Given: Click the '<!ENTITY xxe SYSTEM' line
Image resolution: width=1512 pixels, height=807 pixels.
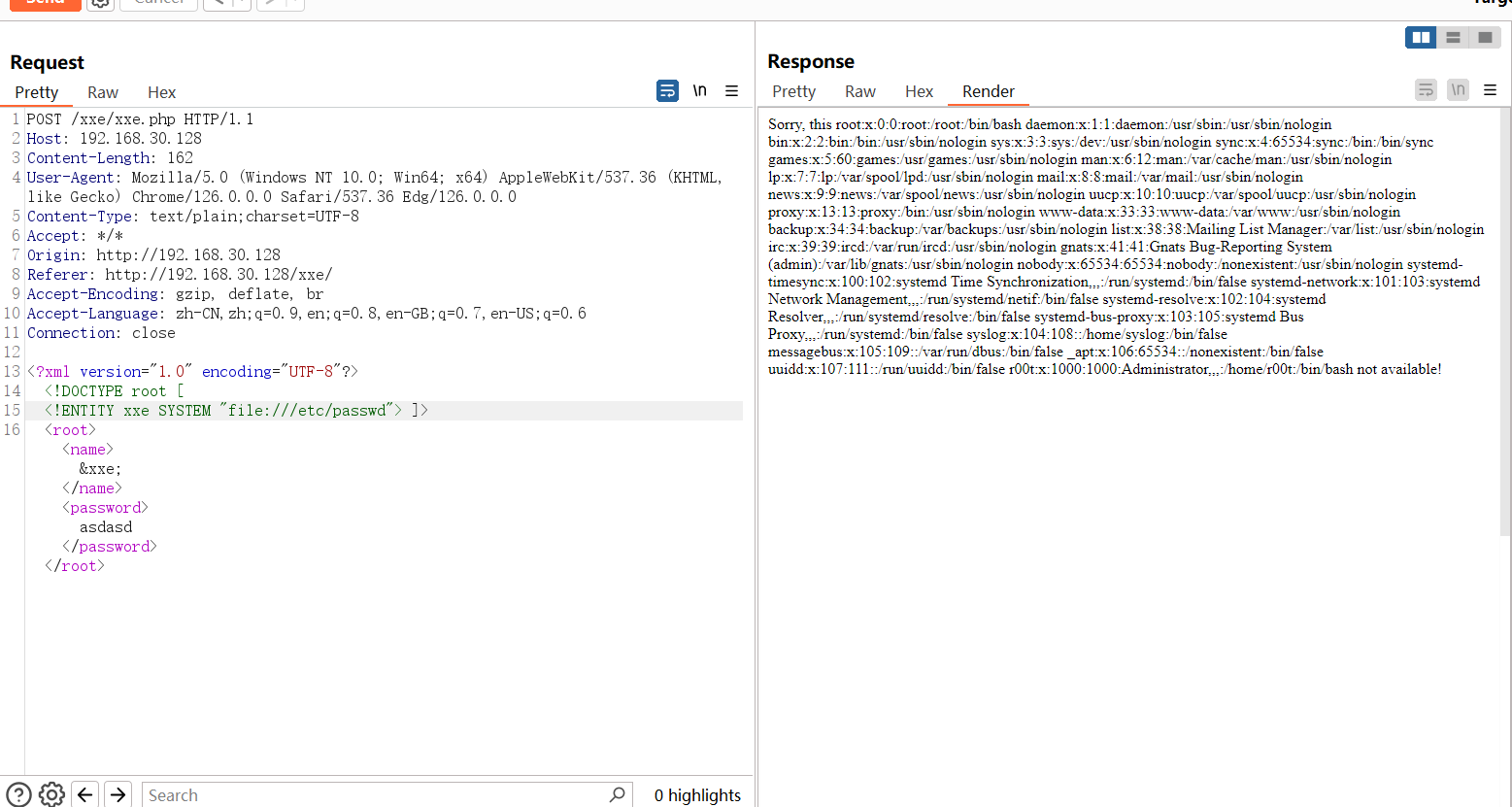Looking at the screenshot, I should click(x=236, y=411).
